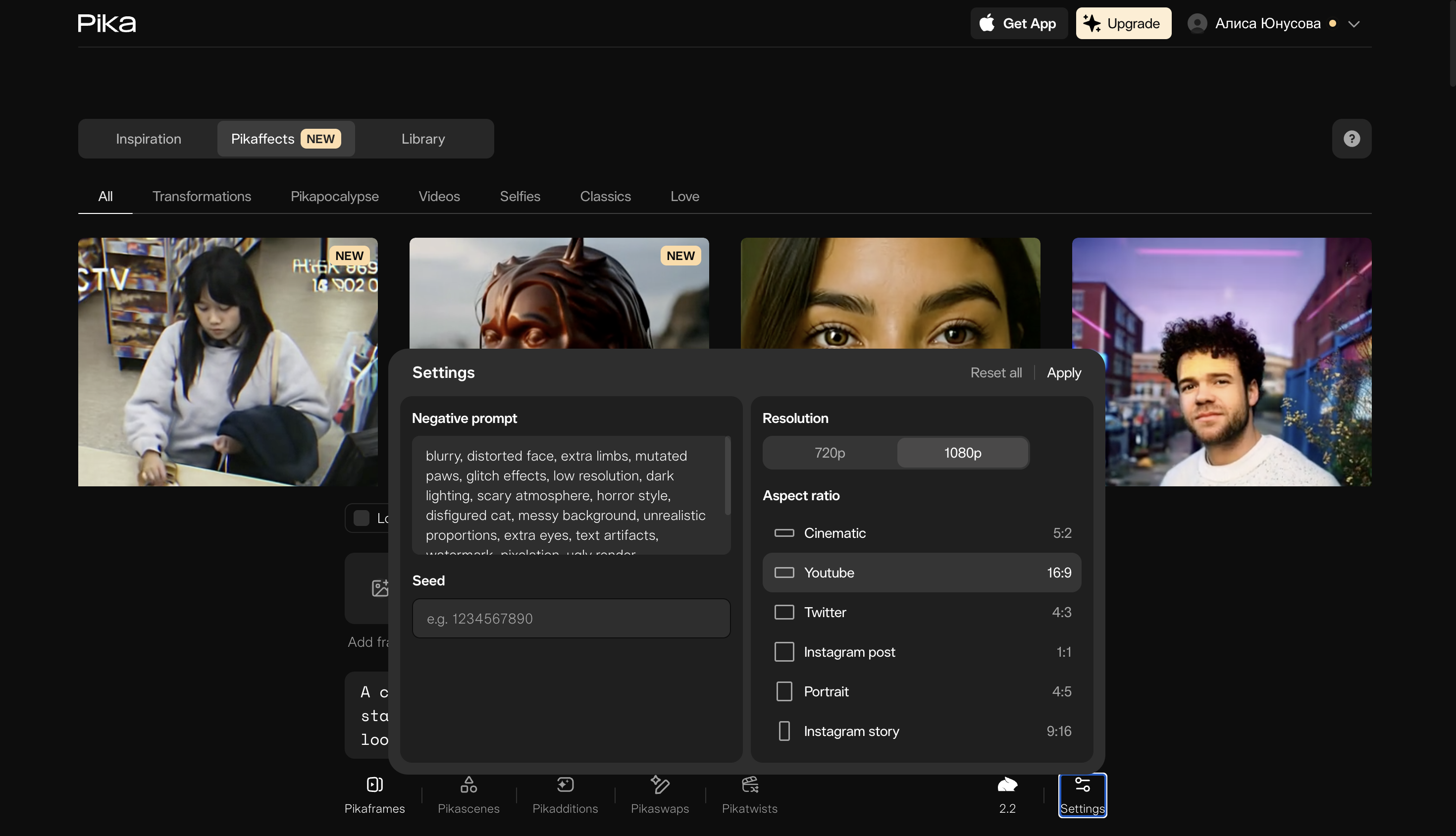The image size is (1456, 836).
Task: Switch to the Inspiration tab
Action: click(149, 138)
